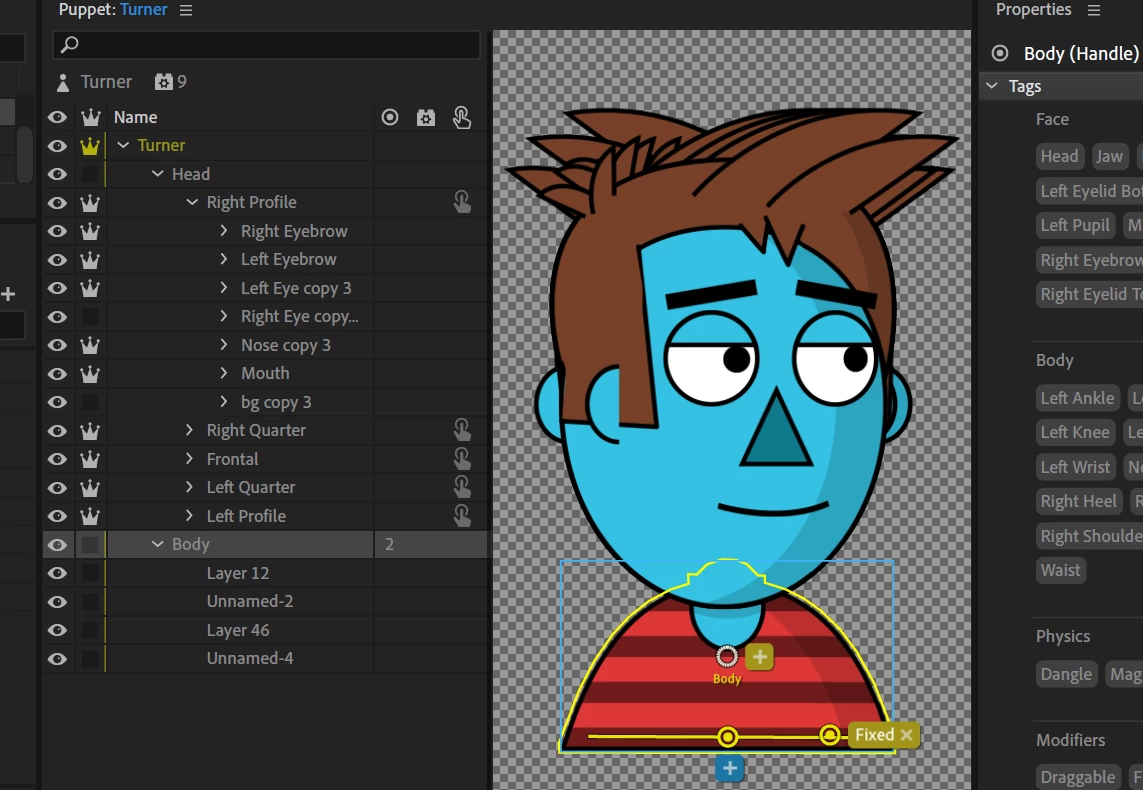1143x790 pixels.
Task: Hide Unnamed-4 with eye icon
Action: 57,659
